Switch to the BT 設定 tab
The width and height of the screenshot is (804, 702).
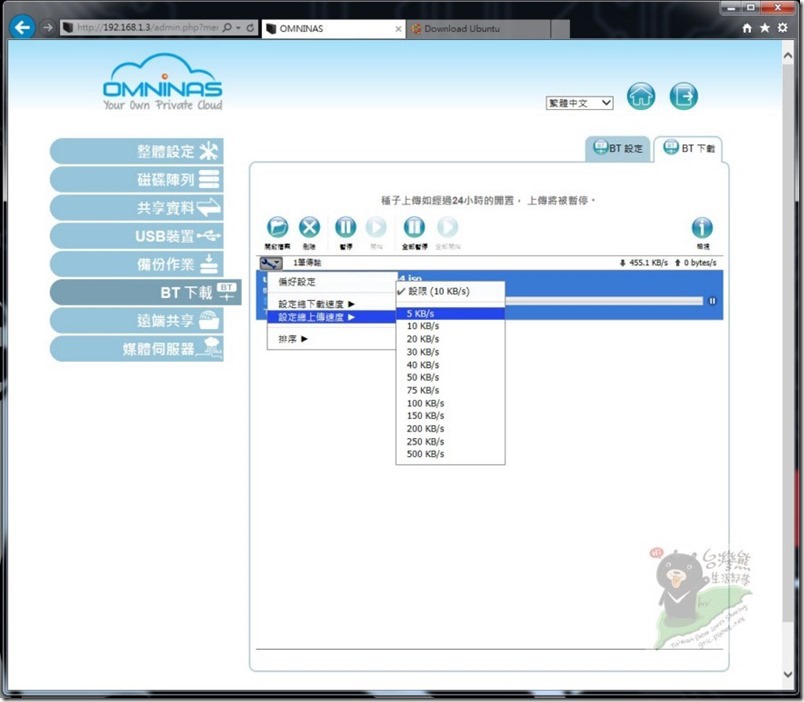tap(618, 149)
